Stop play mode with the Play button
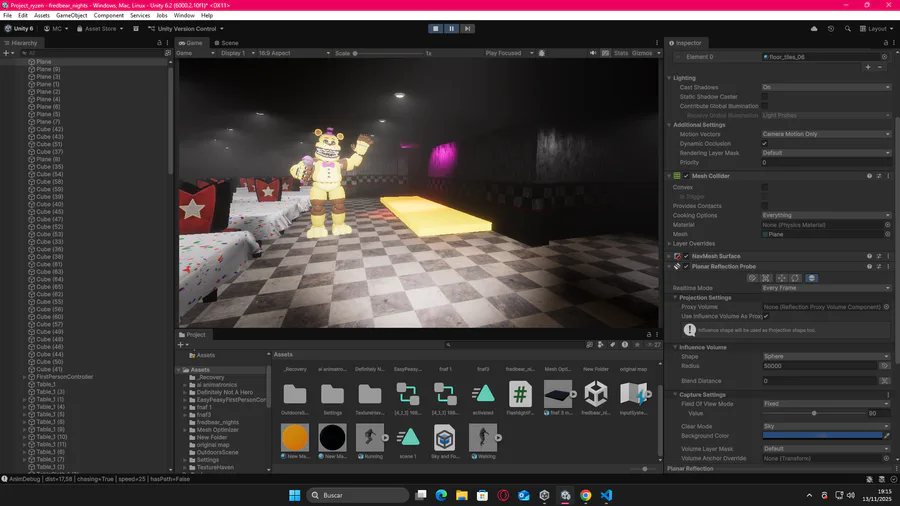The height and width of the screenshot is (506, 900). (x=436, y=29)
